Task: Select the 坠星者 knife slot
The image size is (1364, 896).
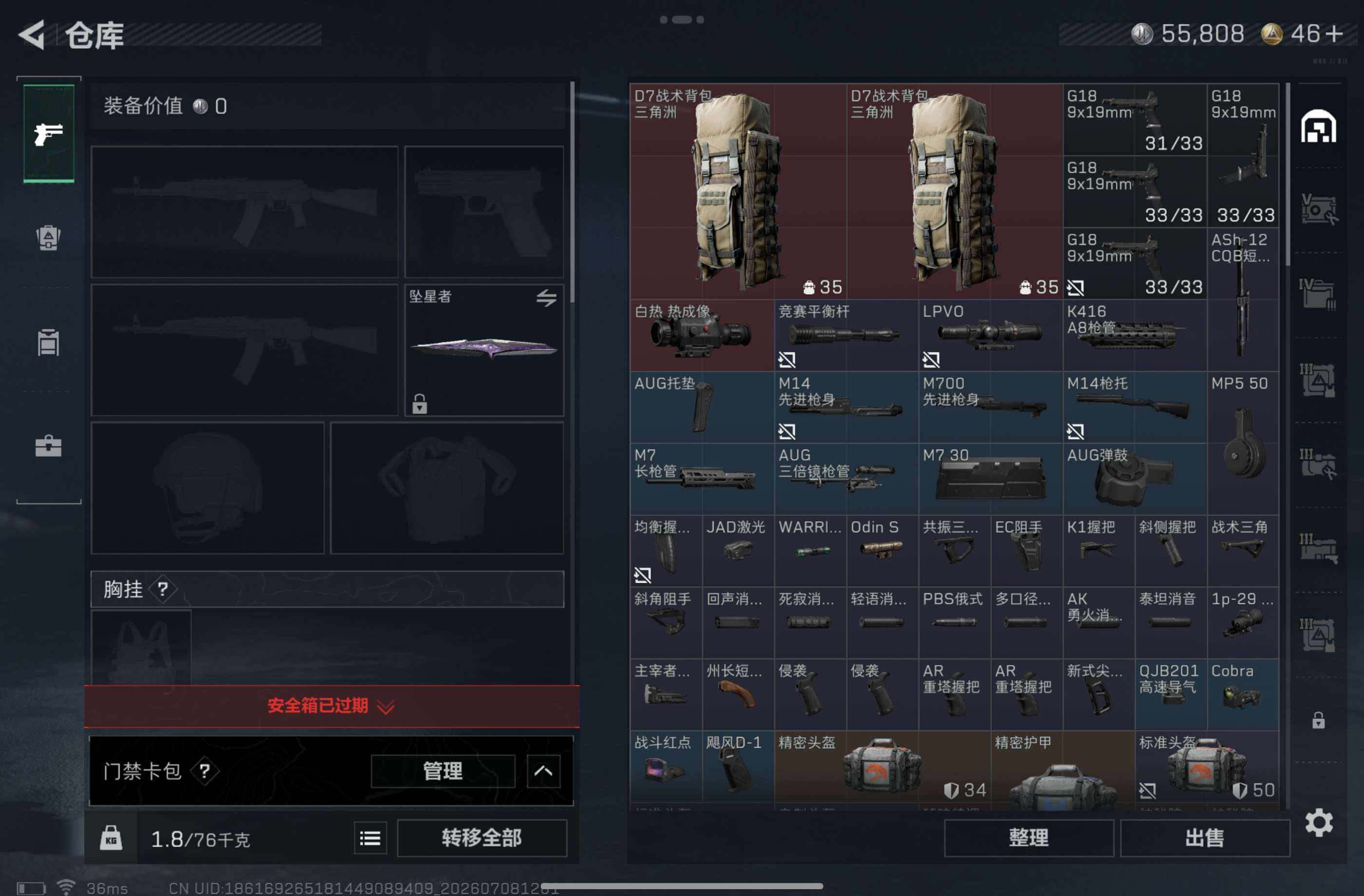Action: coord(484,350)
